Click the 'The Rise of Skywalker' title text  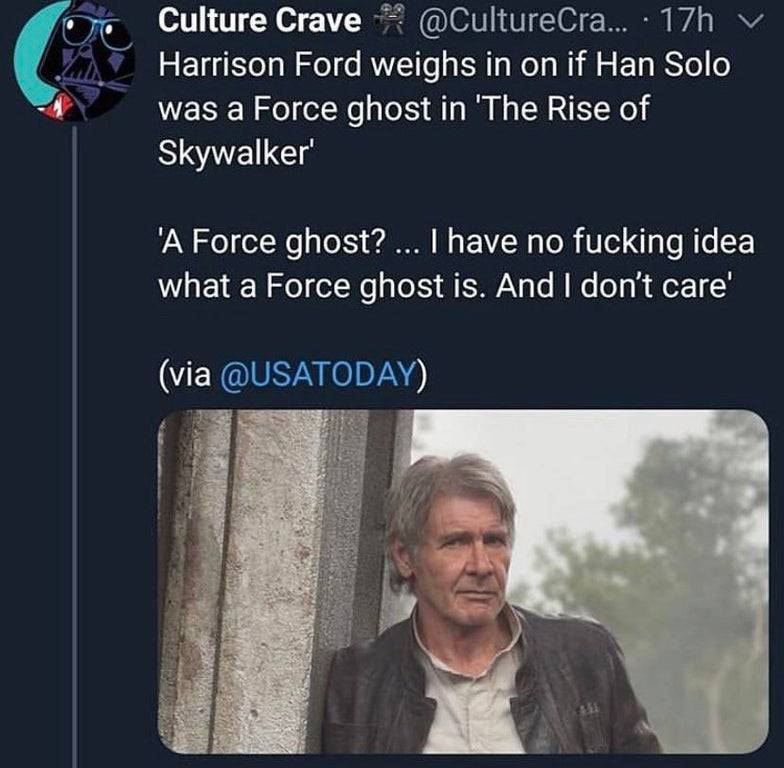pyautogui.click(x=403, y=130)
